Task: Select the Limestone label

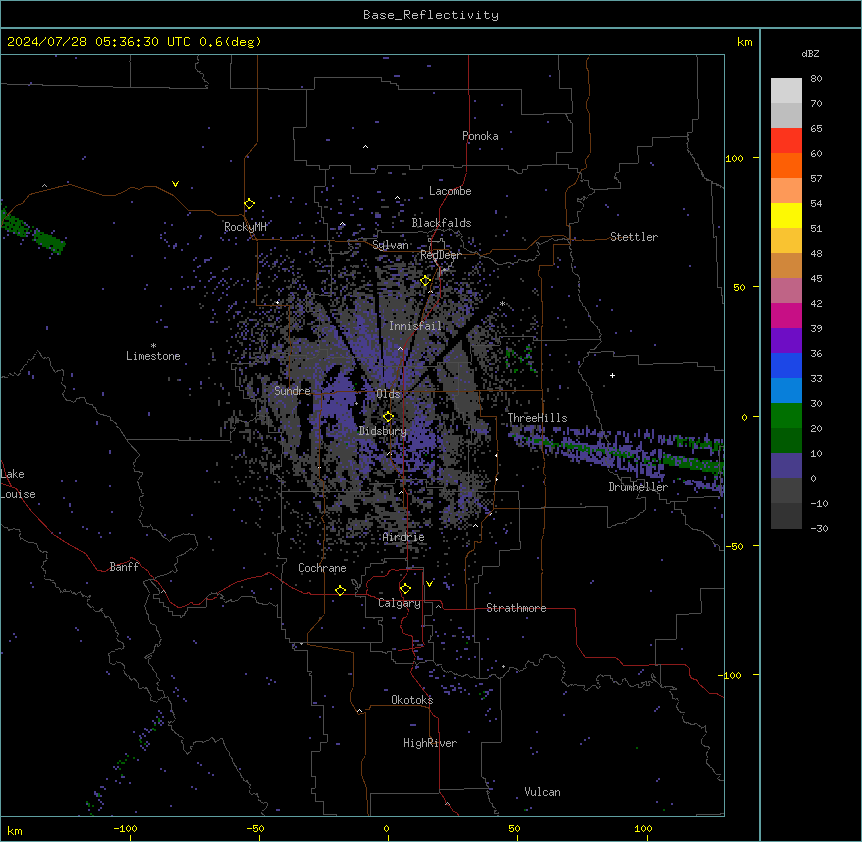Action: click(153, 356)
